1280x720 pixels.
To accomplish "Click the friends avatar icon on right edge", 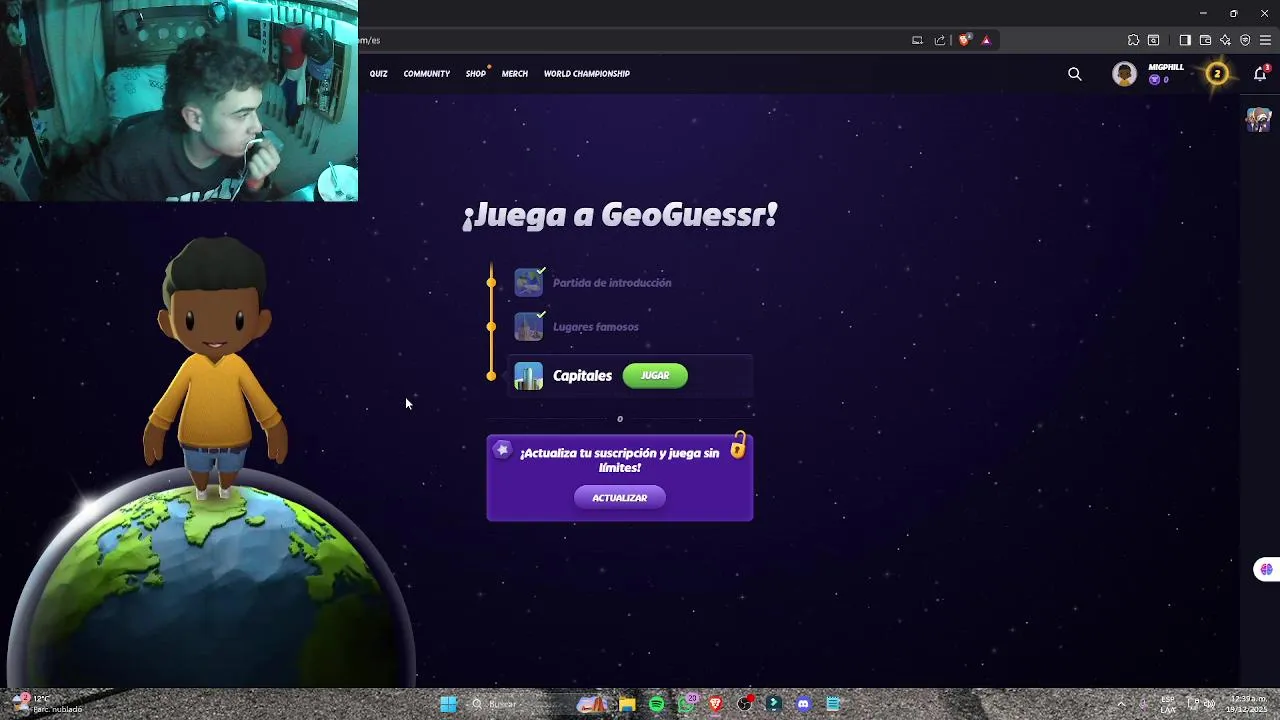I will 1258,119.
